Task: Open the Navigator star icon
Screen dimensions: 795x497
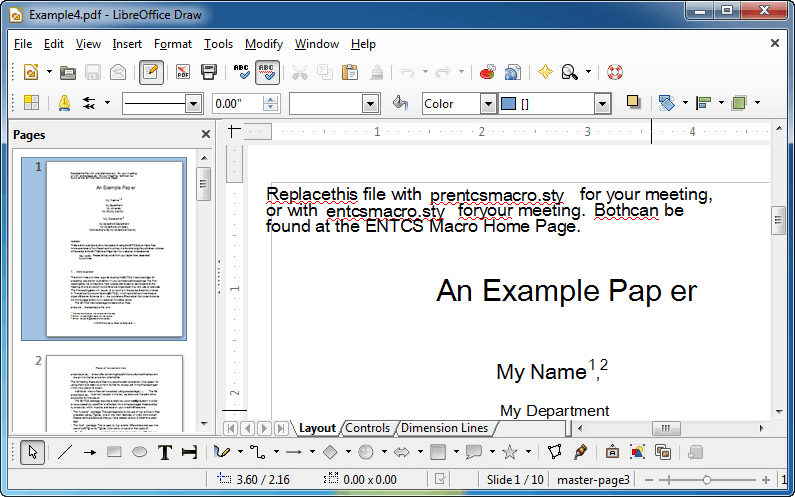Action: [x=545, y=72]
